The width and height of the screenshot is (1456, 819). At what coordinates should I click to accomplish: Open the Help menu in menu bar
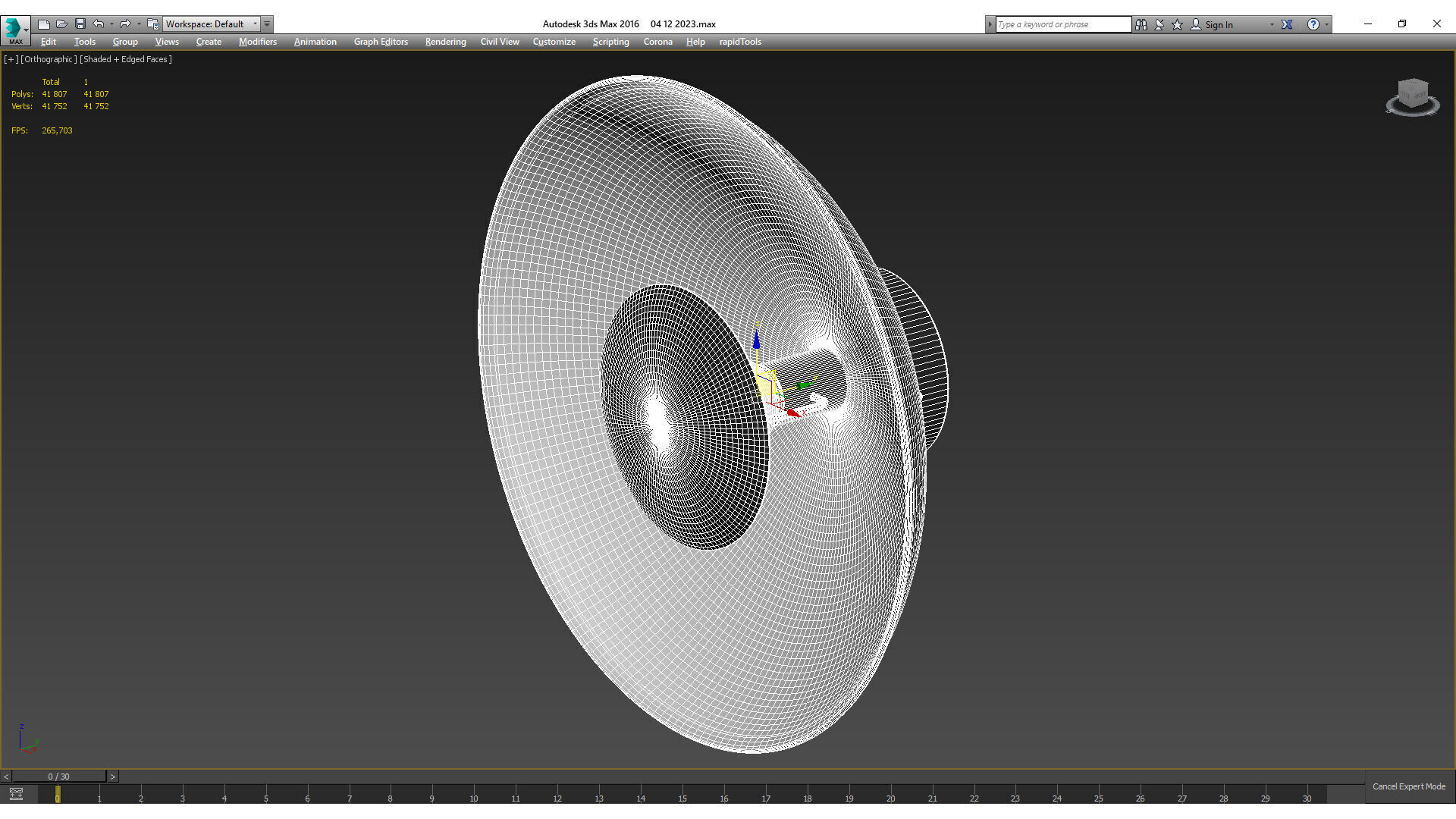point(695,42)
